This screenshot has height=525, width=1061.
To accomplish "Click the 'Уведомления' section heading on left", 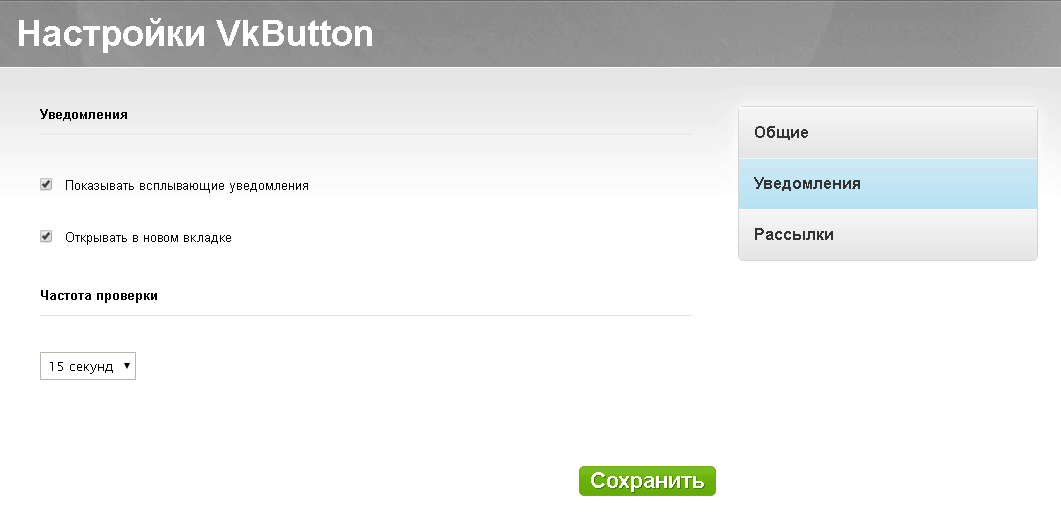I will coord(84,114).
